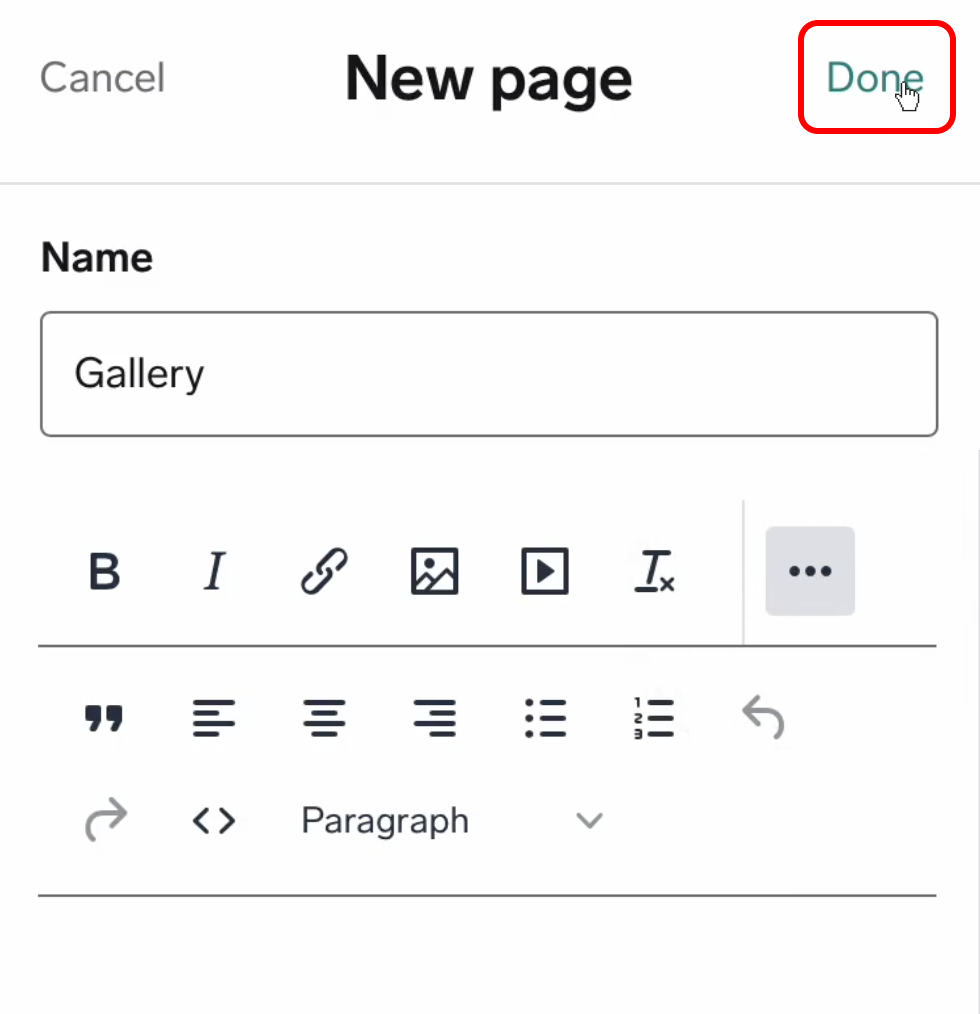Apply italic text style
The width and height of the screenshot is (980, 1014).
[x=213, y=572]
